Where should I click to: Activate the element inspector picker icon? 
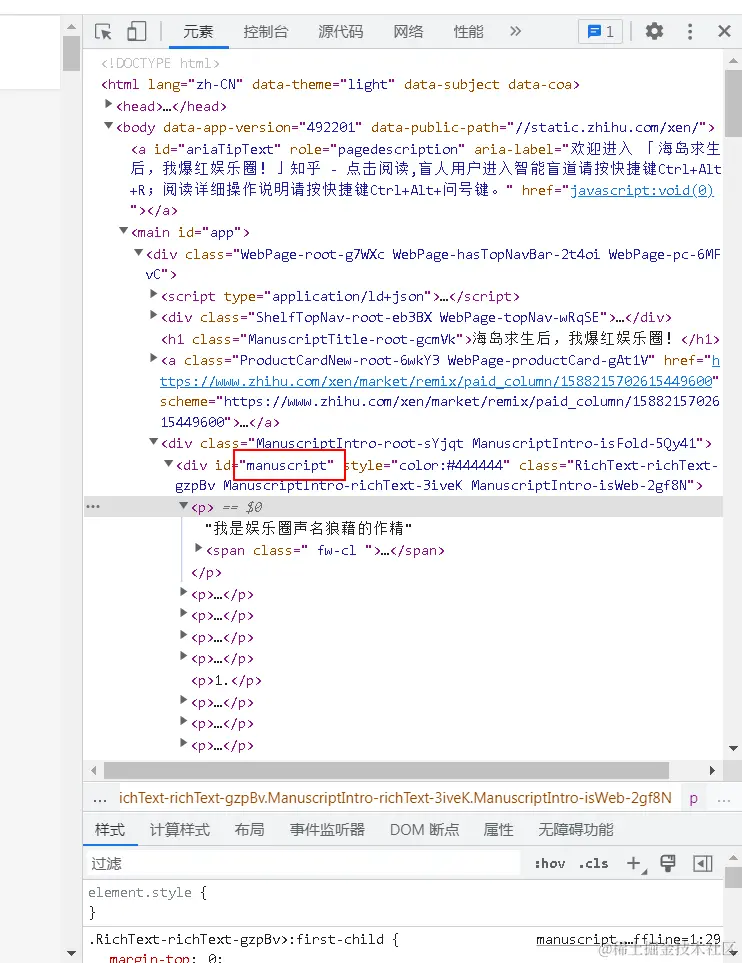coord(103,31)
